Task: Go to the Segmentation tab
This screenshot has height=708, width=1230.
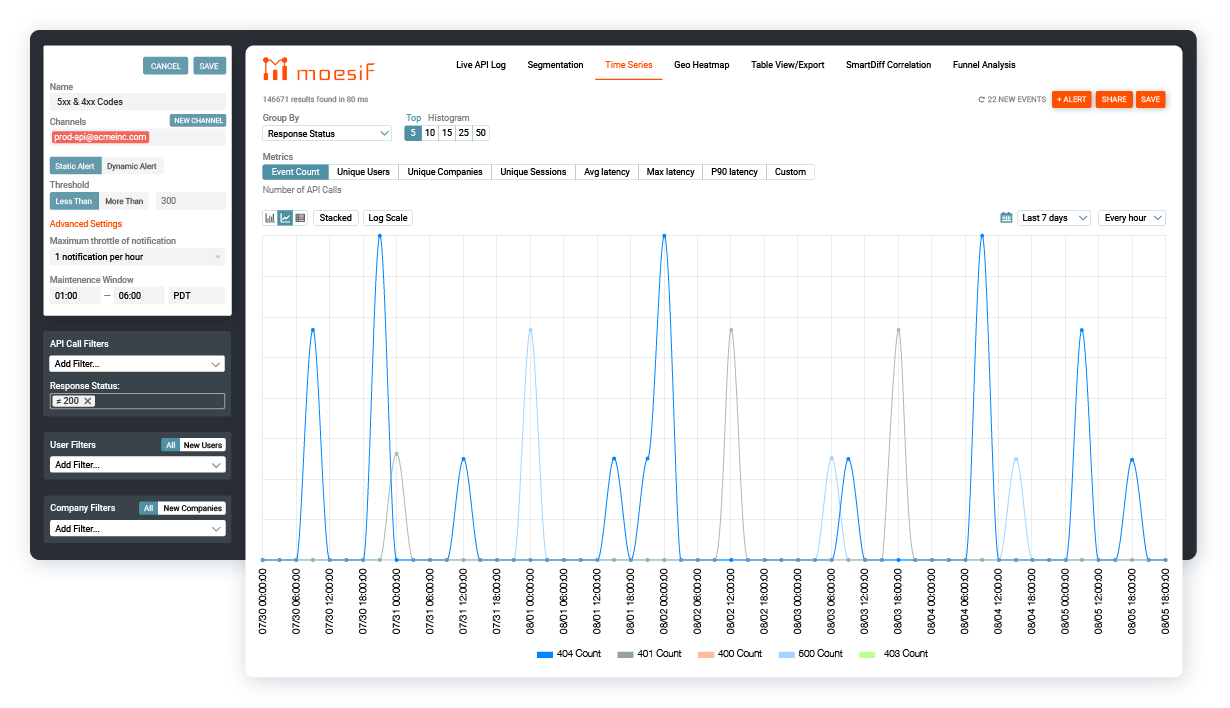Action: [x=555, y=65]
